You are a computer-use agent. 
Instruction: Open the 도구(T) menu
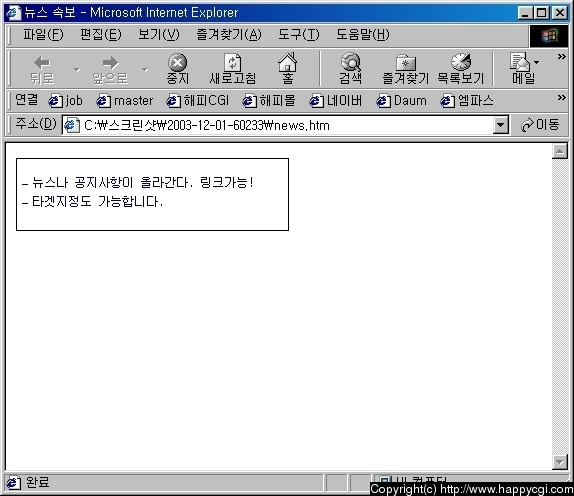point(299,35)
